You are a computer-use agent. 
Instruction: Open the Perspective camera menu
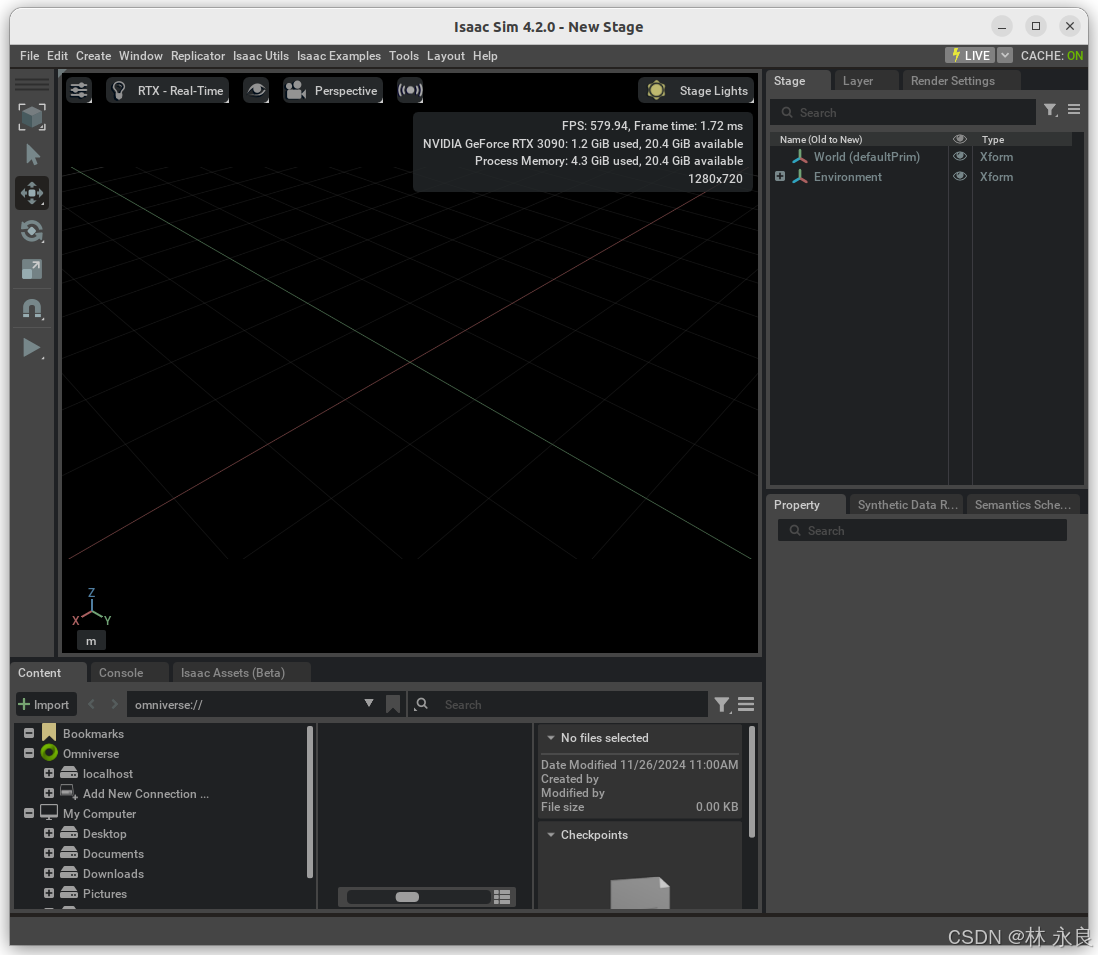pyautogui.click(x=333, y=90)
